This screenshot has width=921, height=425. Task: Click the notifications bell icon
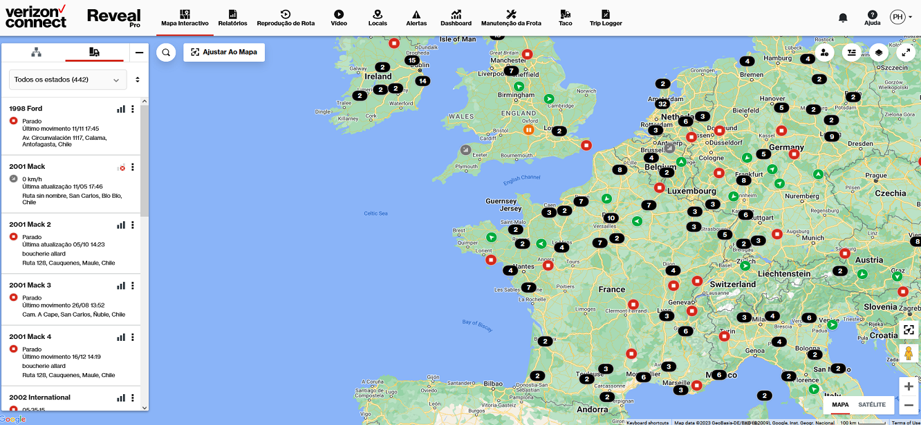coord(843,18)
